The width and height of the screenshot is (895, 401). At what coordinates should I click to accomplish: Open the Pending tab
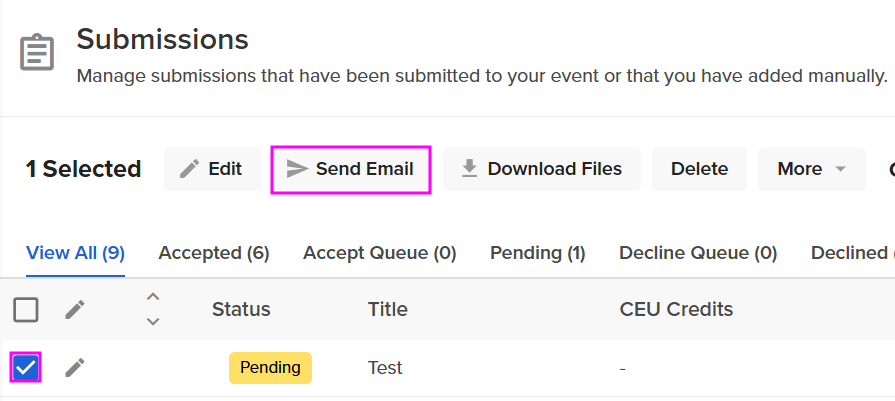538,253
